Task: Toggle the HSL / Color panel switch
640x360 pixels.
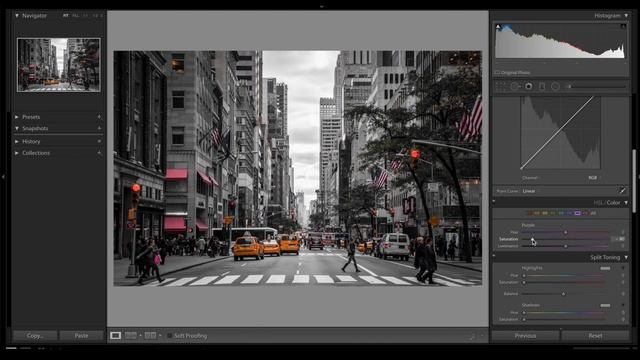Action: coord(494,202)
